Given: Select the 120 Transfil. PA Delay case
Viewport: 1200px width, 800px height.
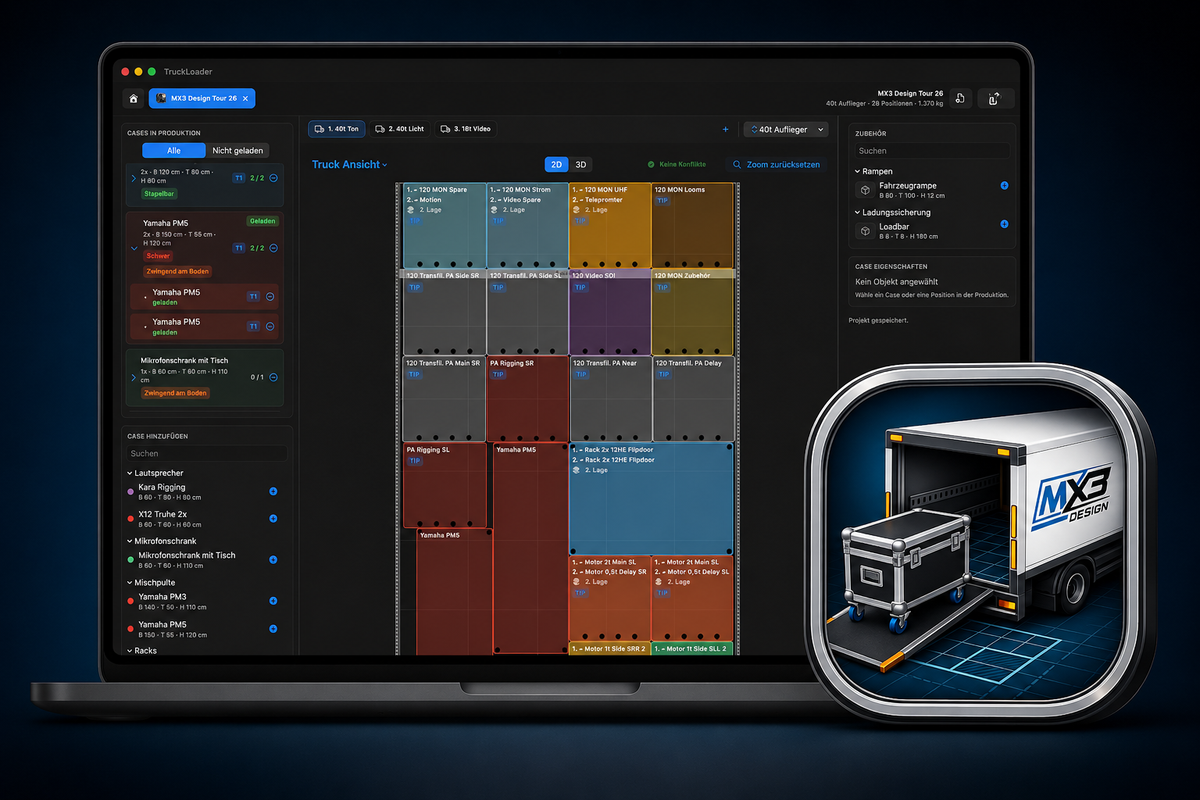Looking at the screenshot, I should (693, 399).
